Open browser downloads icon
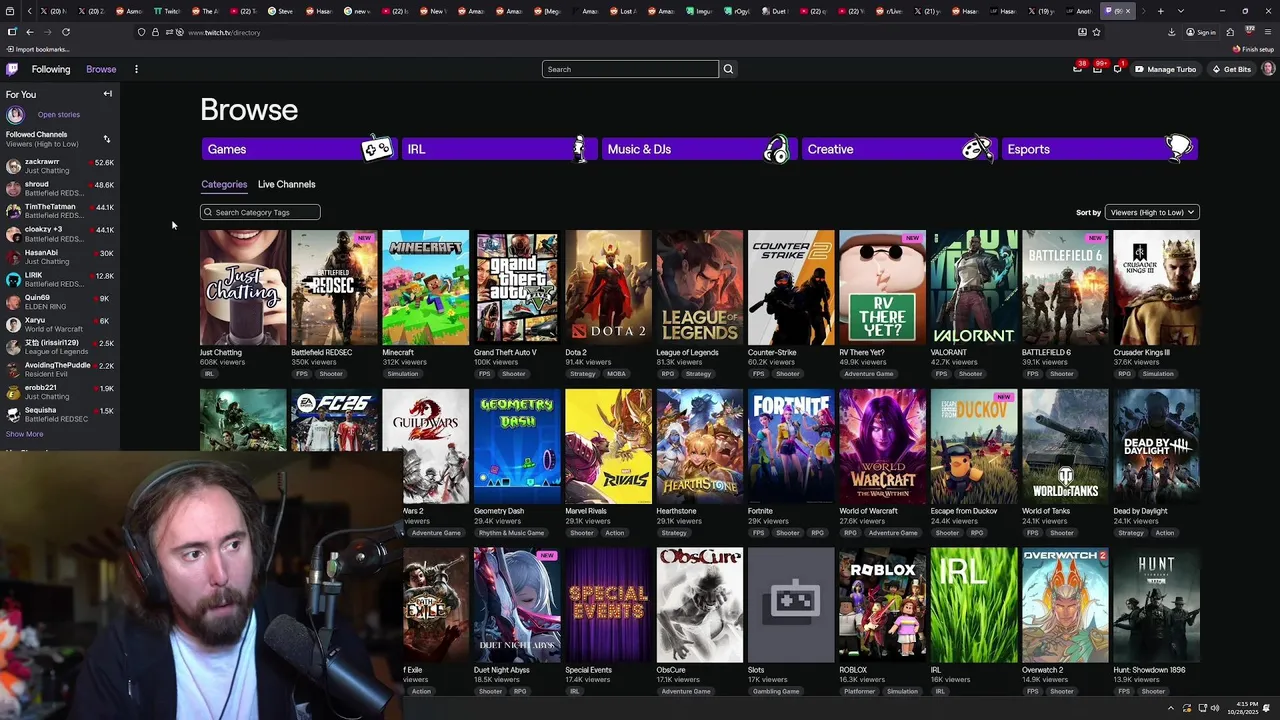Screen dimensions: 1280x720 coord(1171,32)
